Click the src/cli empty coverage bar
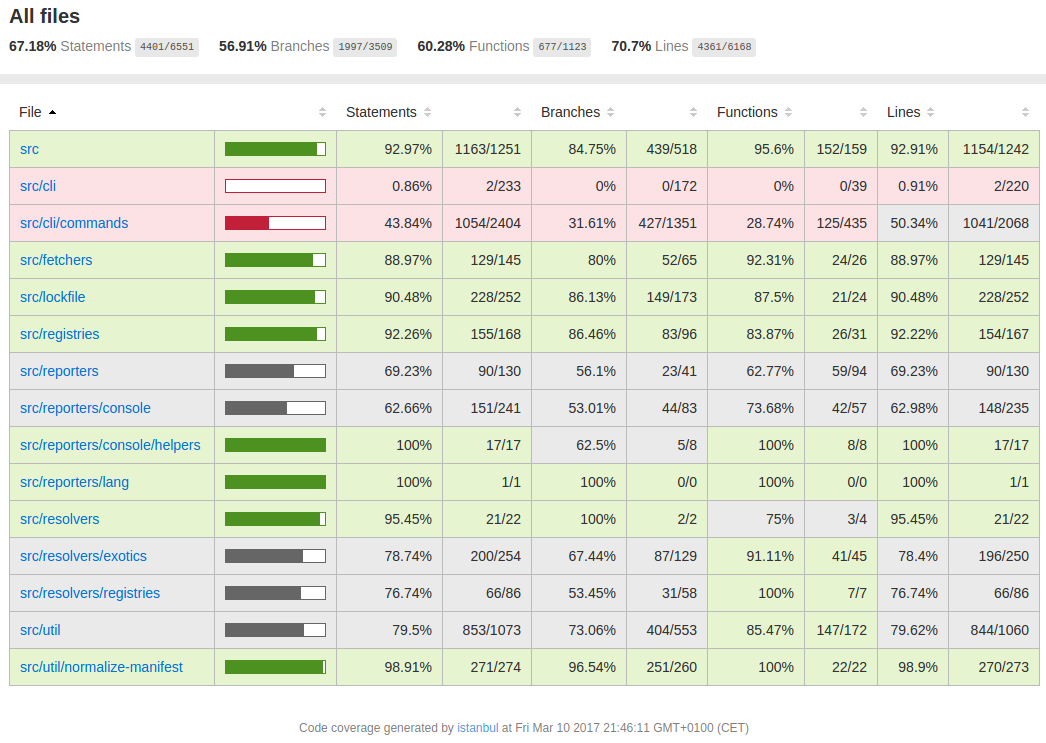 [275, 186]
